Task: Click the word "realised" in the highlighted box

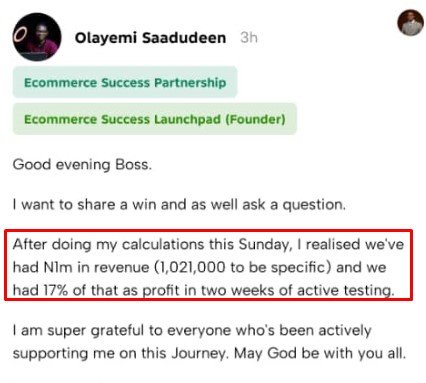Action: pyautogui.click(x=333, y=244)
